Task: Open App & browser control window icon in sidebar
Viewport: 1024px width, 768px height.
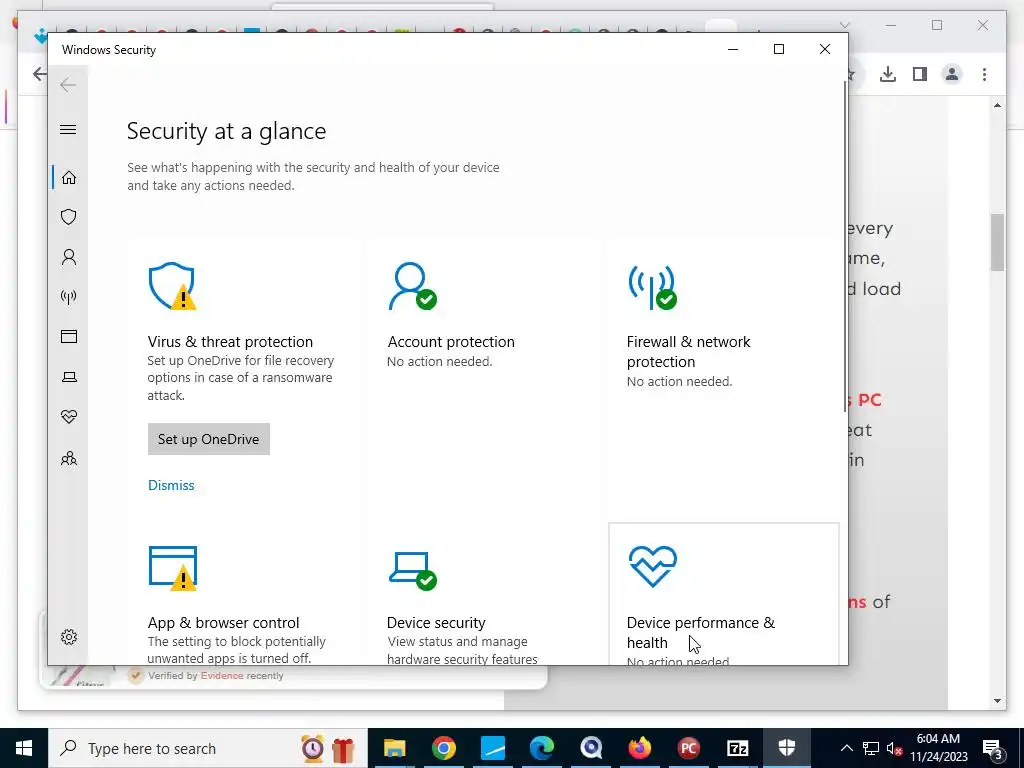Action: point(69,336)
